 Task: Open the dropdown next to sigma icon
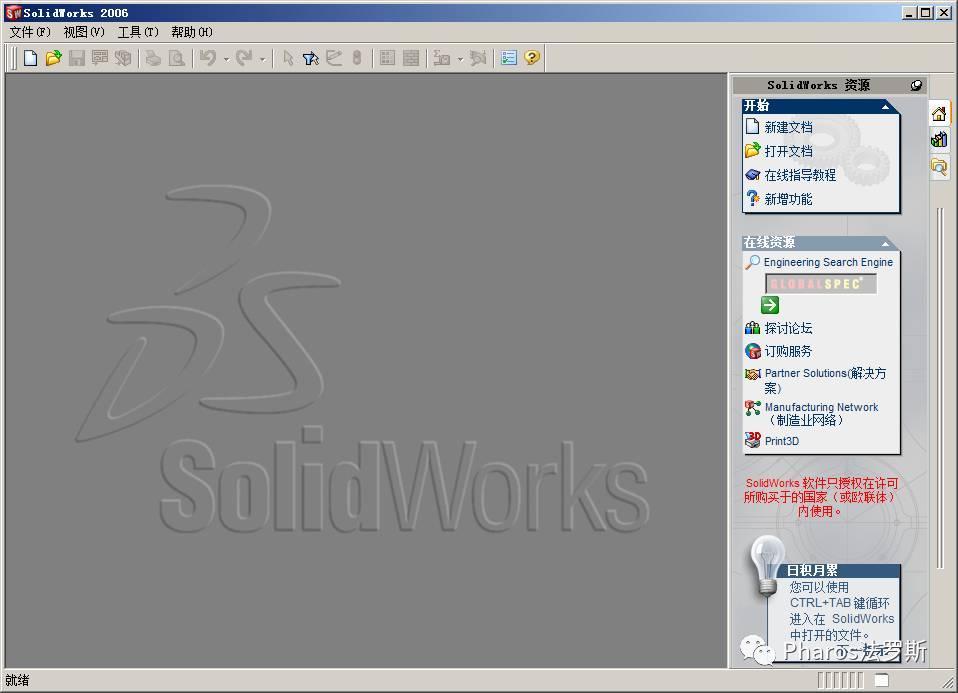[460, 59]
